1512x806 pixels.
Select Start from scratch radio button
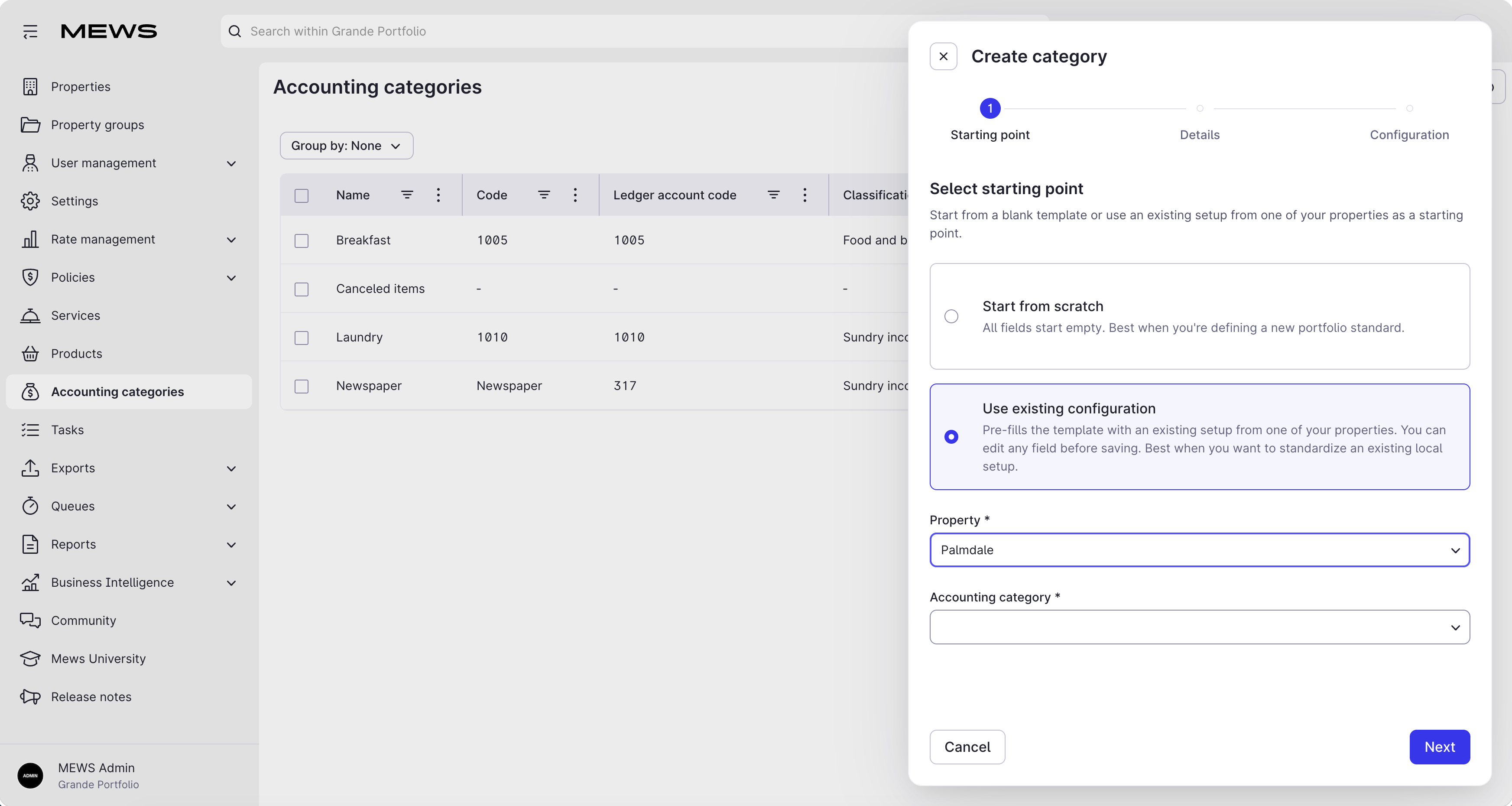951,316
